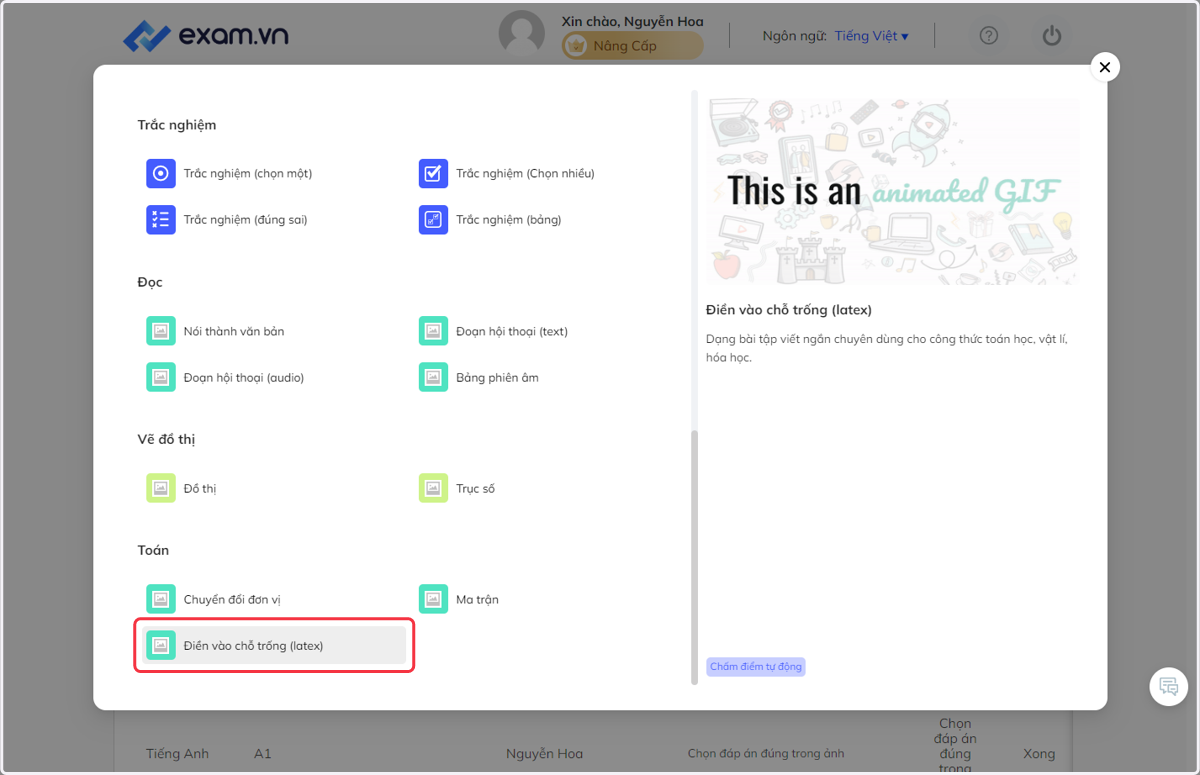
Task: Click the Trắc nghiệm section heading
Action: point(177,125)
